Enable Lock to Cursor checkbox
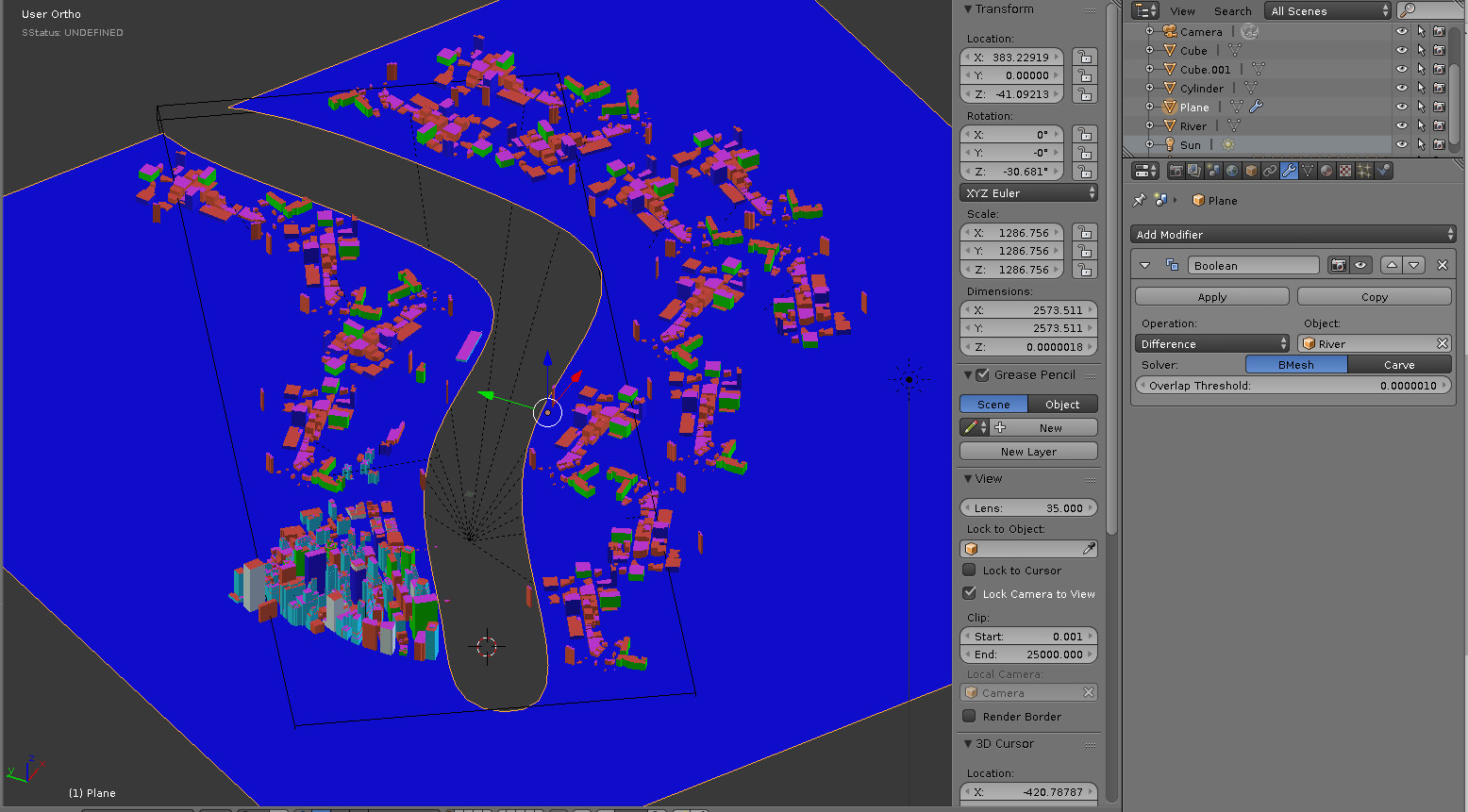Image resolution: width=1468 pixels, height=812 pixels. pyautogui.click(x=969, y=570)
